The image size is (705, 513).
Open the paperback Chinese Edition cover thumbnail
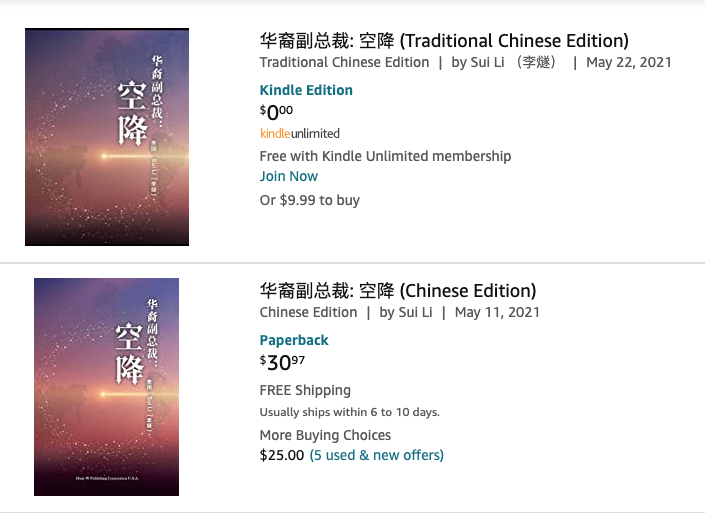coord(107,387)
